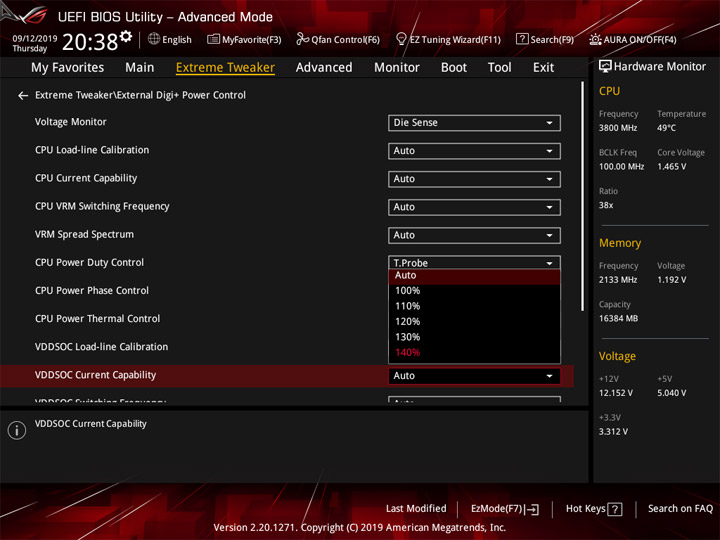Select VRM Spread Spectrum label
The image size is (720, 540).
84,235
